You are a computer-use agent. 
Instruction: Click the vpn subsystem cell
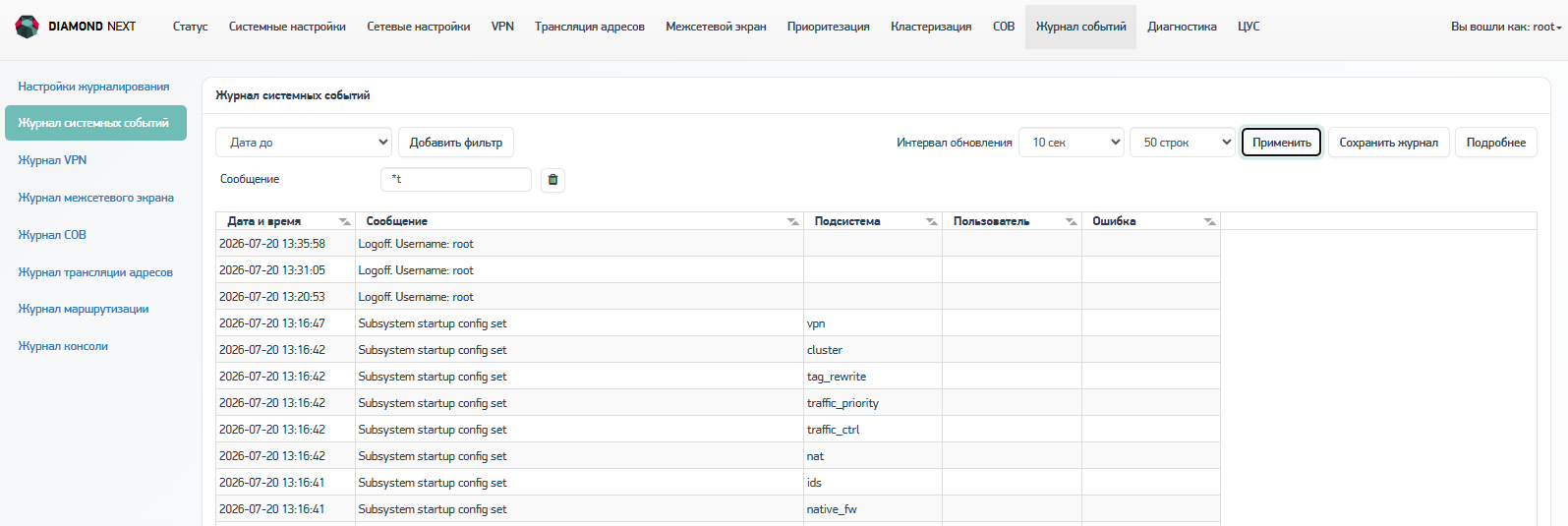point(873,323)
